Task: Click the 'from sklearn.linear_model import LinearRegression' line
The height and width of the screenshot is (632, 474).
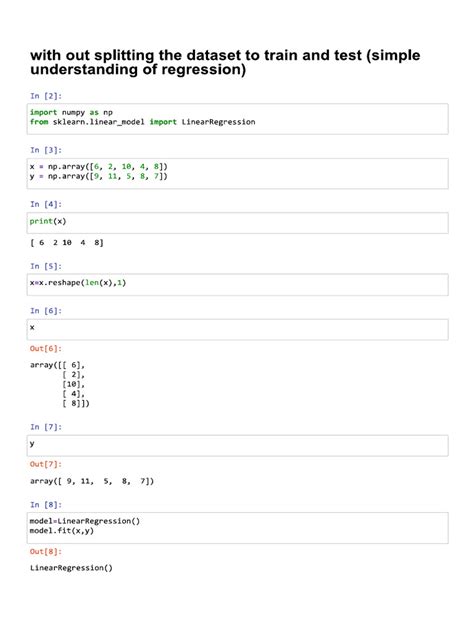Action: (143, 122)
